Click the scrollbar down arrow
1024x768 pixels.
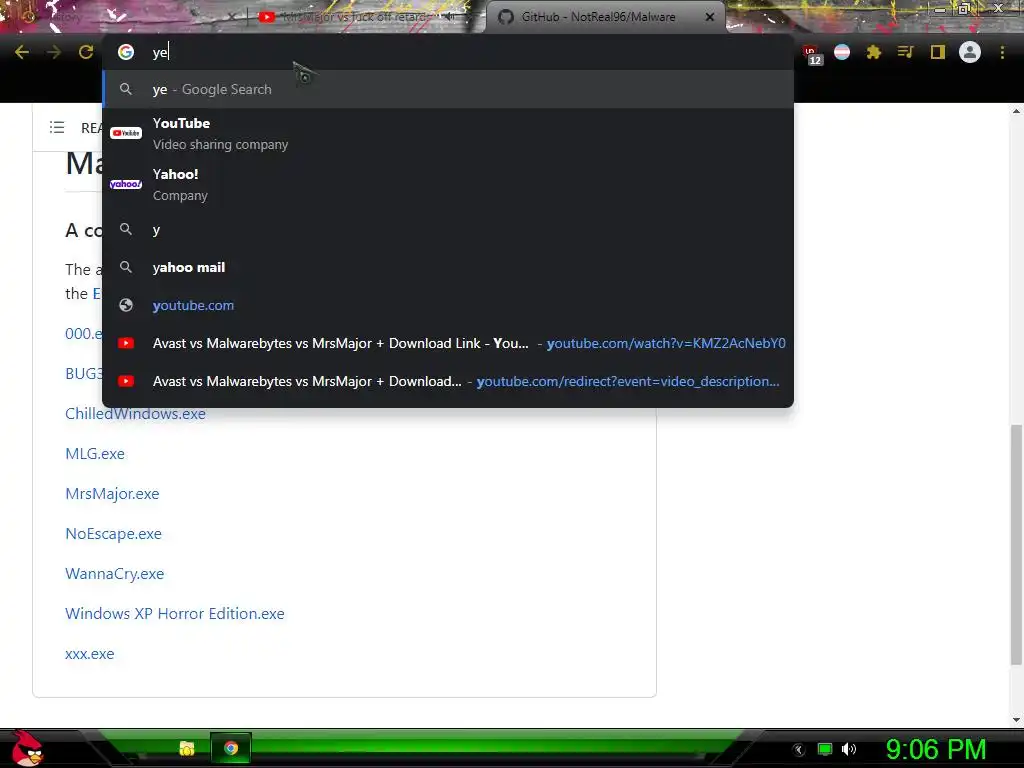tap(1016, 720)
